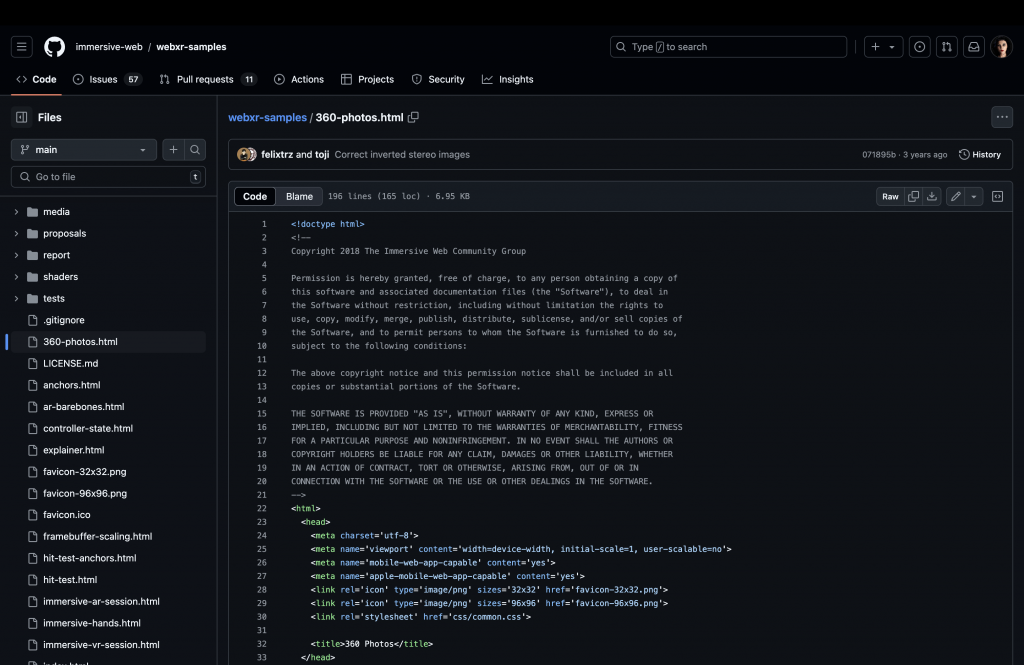Copy raw file contents icon
Viewport: 1024px width, 665px height.
pyautogui.click(x=913, y=197)
